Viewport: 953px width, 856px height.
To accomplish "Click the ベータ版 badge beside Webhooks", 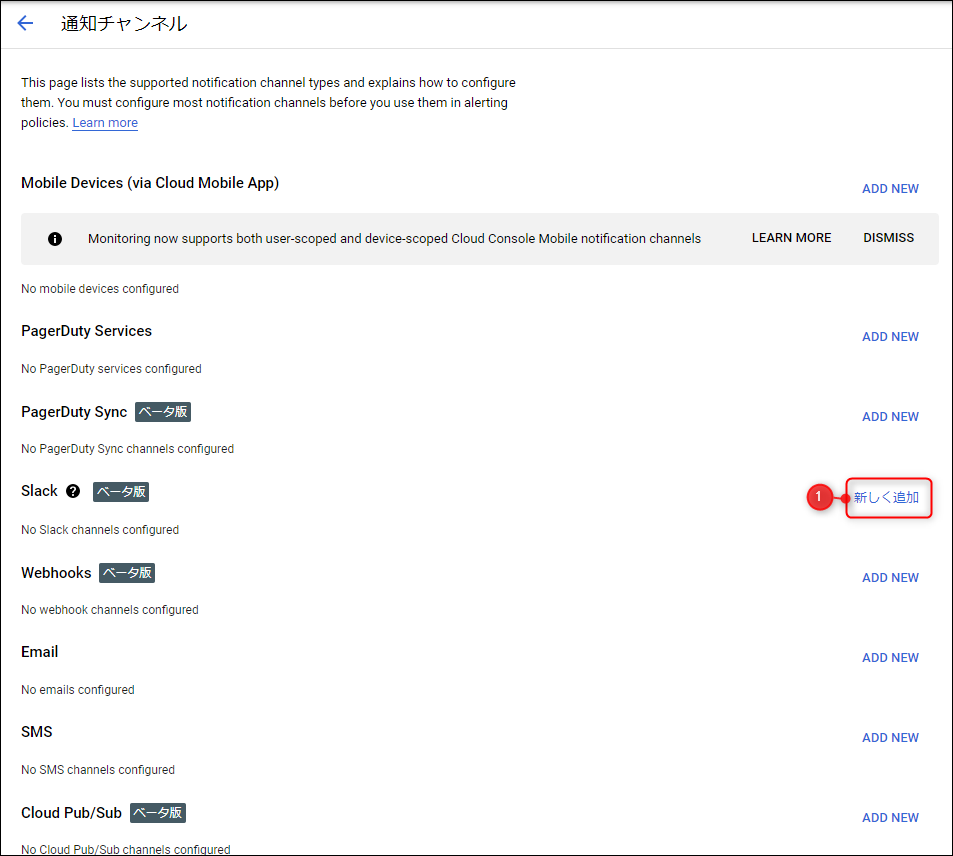I will coord(127,573).
